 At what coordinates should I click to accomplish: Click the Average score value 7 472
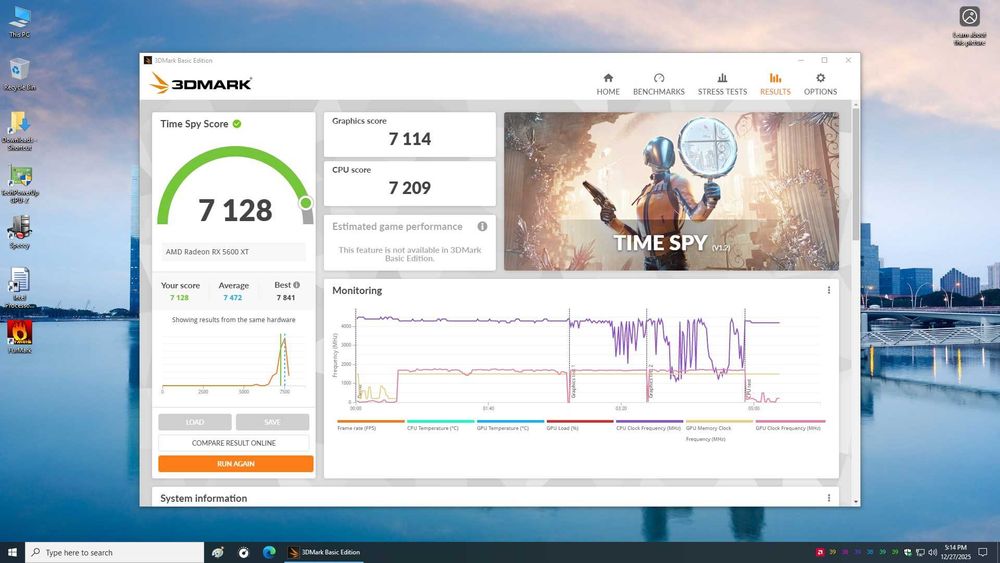pyautogui.click(x=232, y=298)
